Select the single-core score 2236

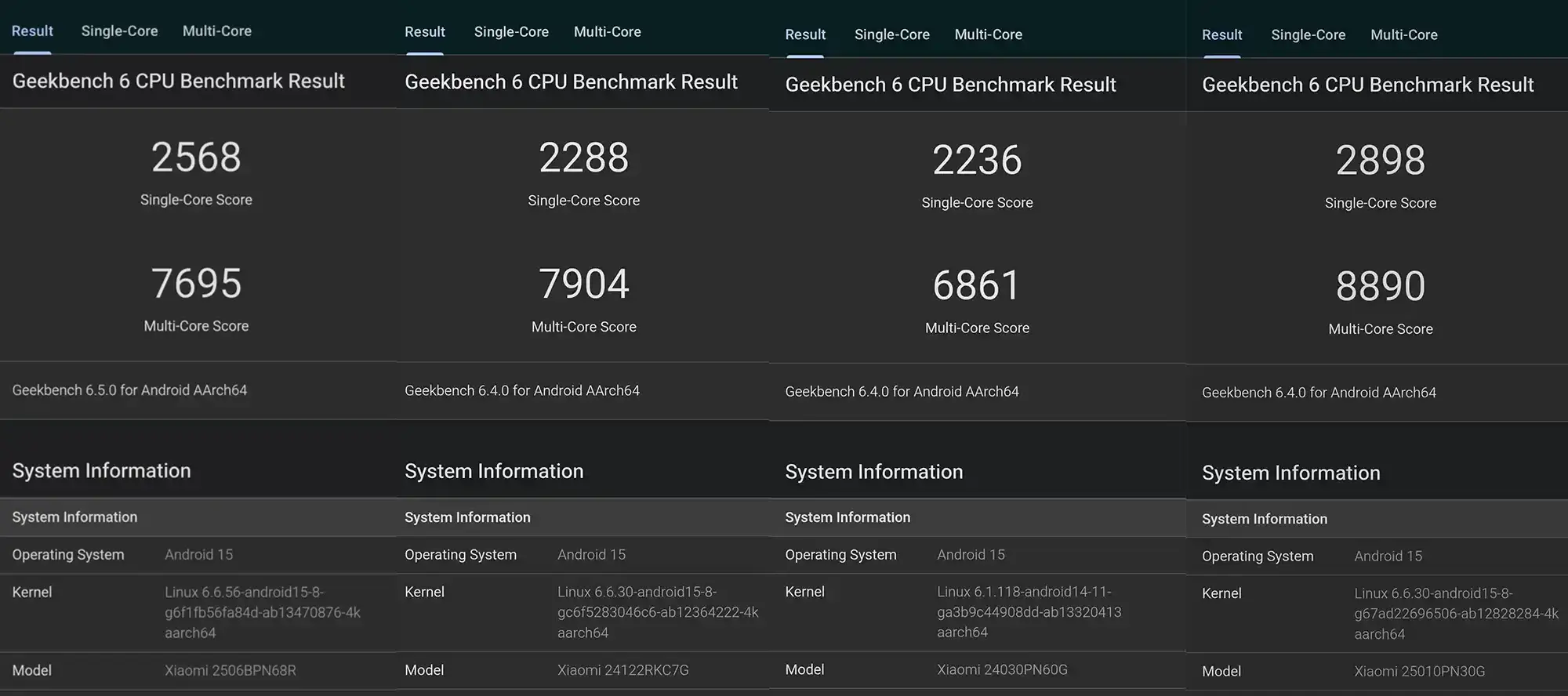[977, 161]
